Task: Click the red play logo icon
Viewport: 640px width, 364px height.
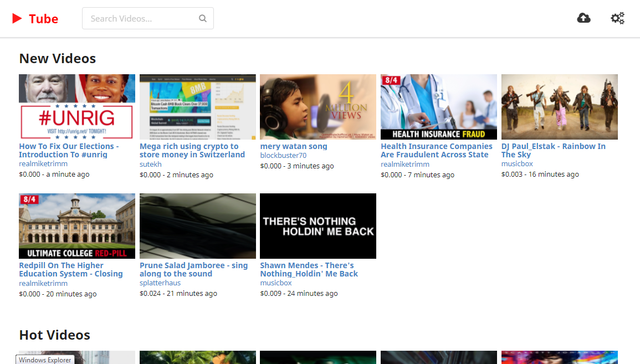Action: [x=17, y=18]
